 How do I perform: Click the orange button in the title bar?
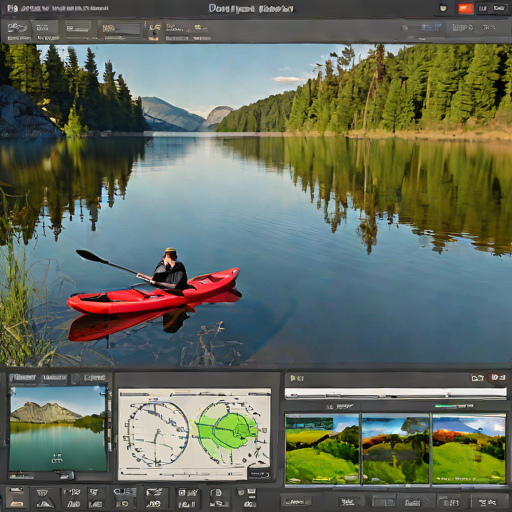[x=466, y=9]
